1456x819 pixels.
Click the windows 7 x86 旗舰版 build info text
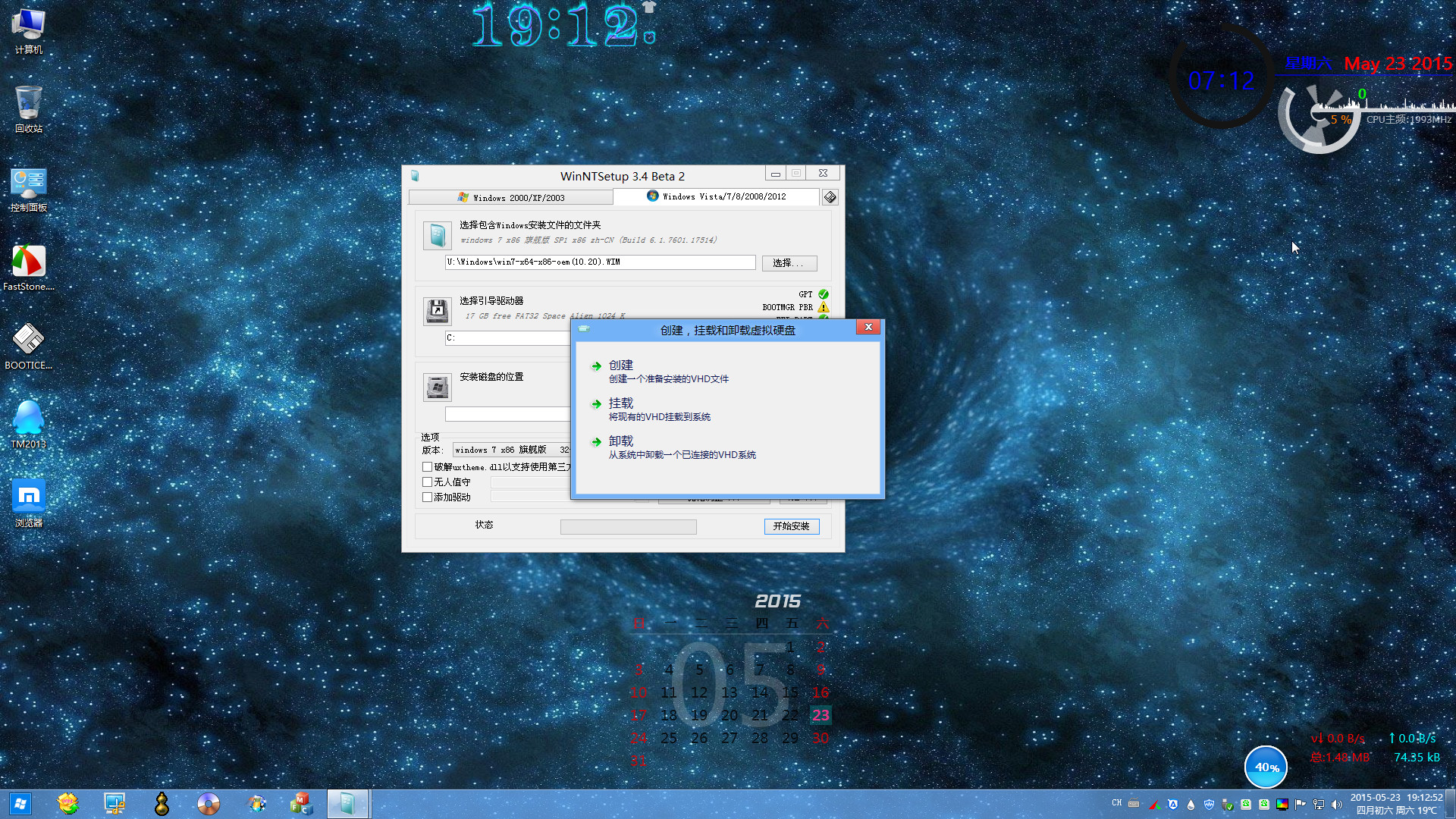(588, 240)
